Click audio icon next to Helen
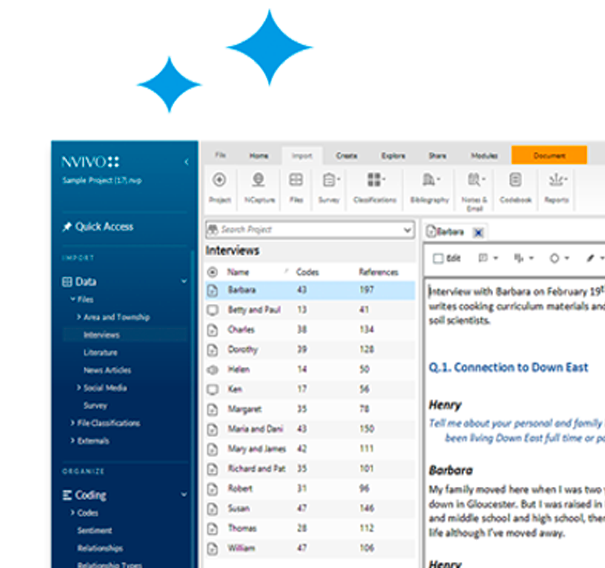605x568 pixels. tap(212, 370)
